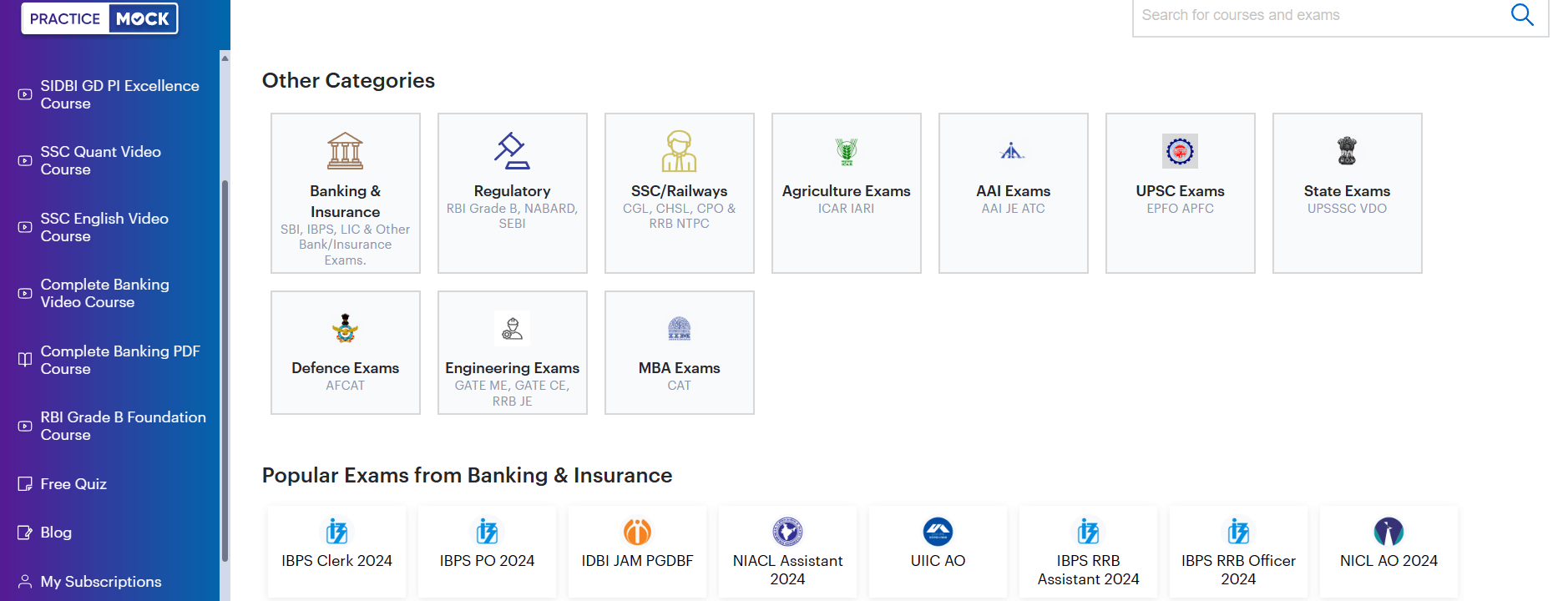The width and height of the screenshot is (1568, 601).
Task: Type in the courses and exams search field
Action: [1319, 15]
